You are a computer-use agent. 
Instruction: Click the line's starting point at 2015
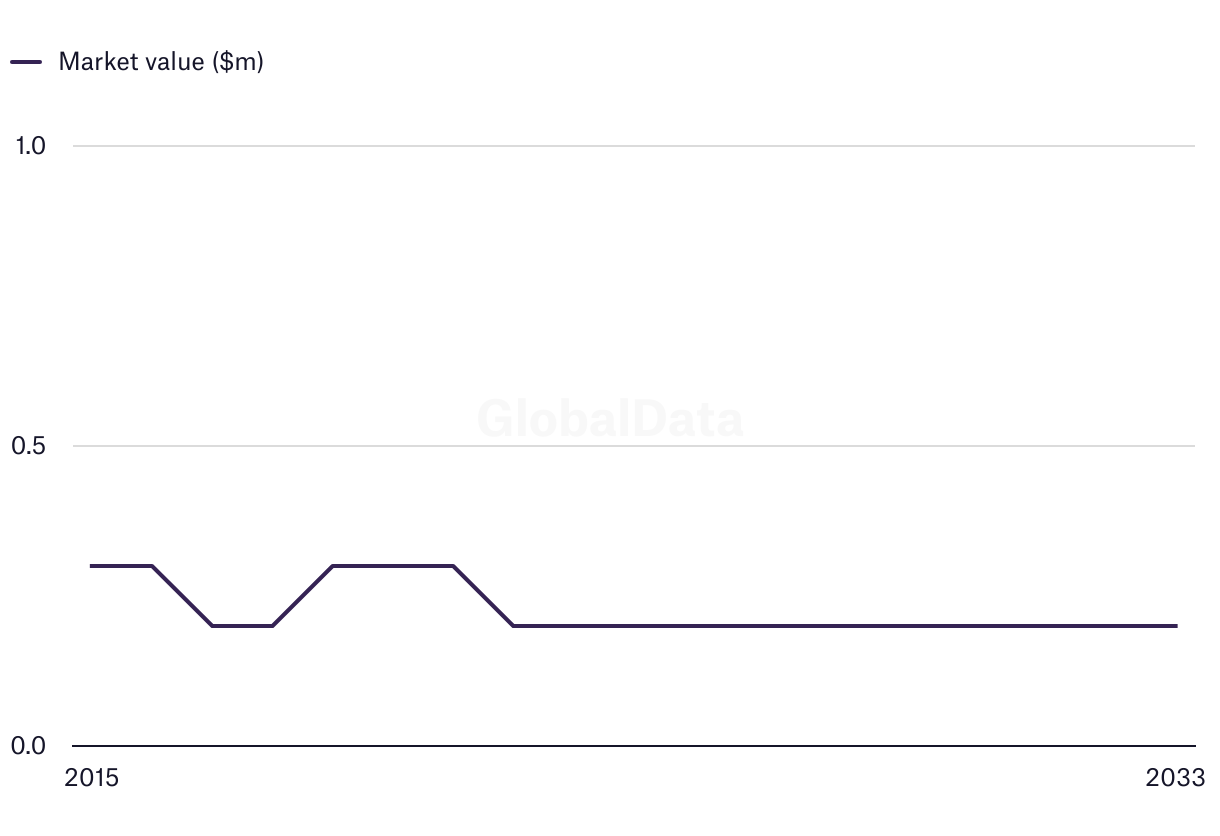tap(92, 566)
